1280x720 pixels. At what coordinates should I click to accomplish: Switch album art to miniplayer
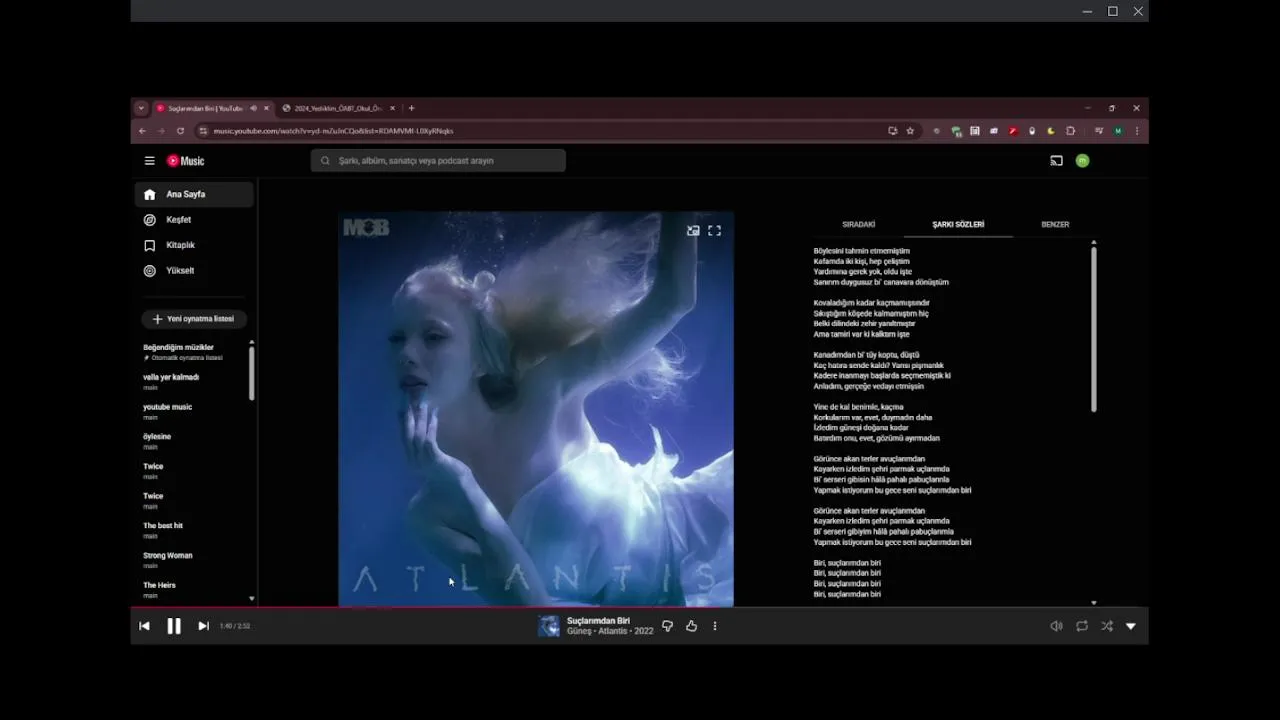click(693, 230)
